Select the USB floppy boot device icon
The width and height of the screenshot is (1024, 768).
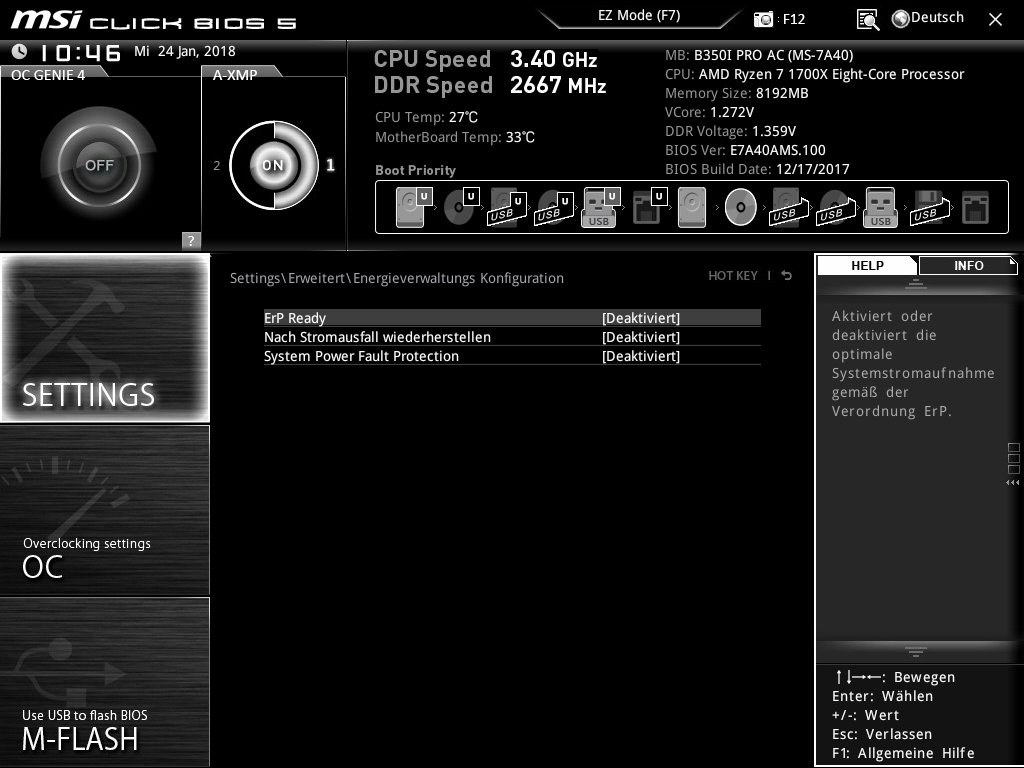click(x=930, y=207)
